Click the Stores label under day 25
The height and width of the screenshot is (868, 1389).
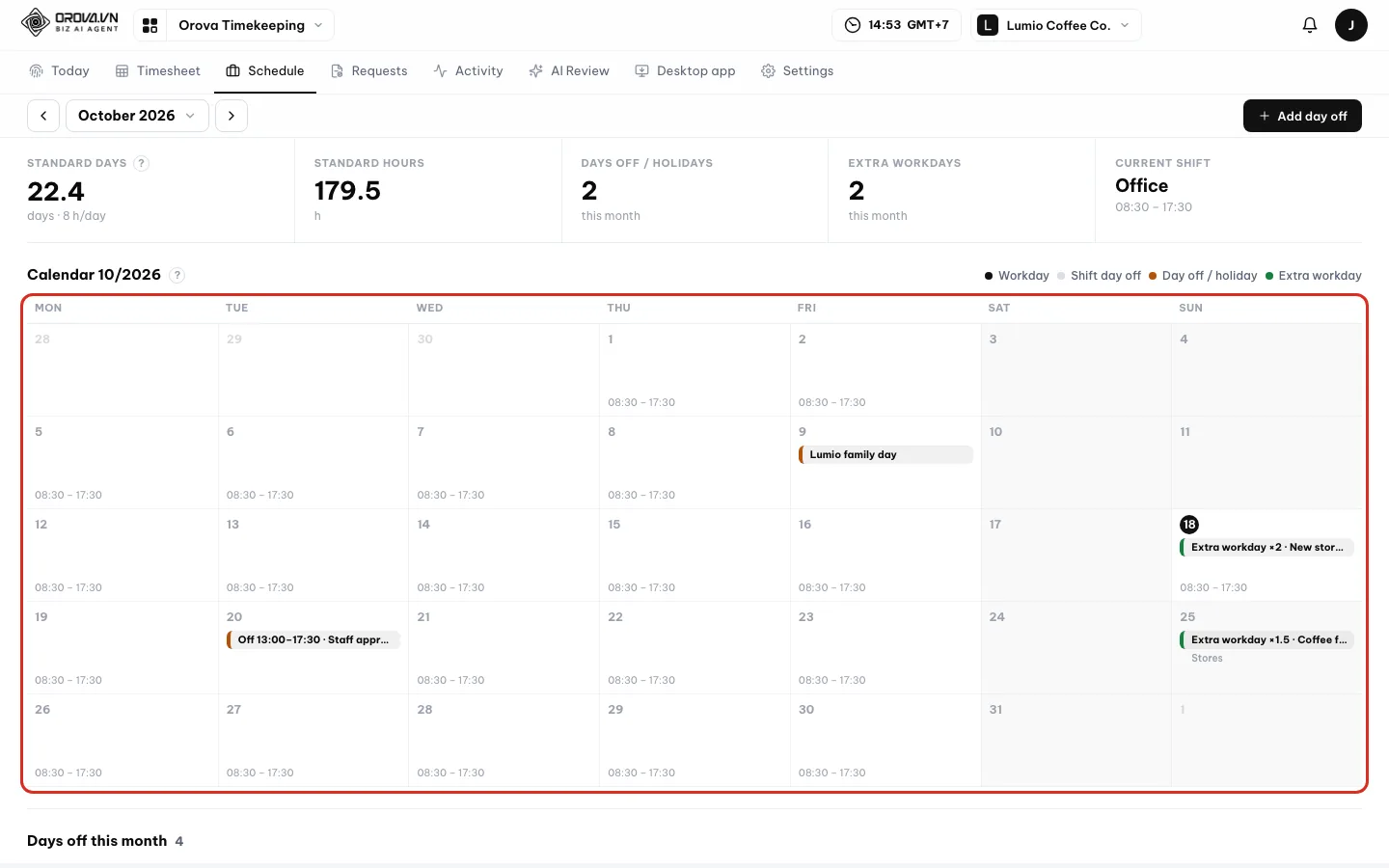pos(1207,658)
